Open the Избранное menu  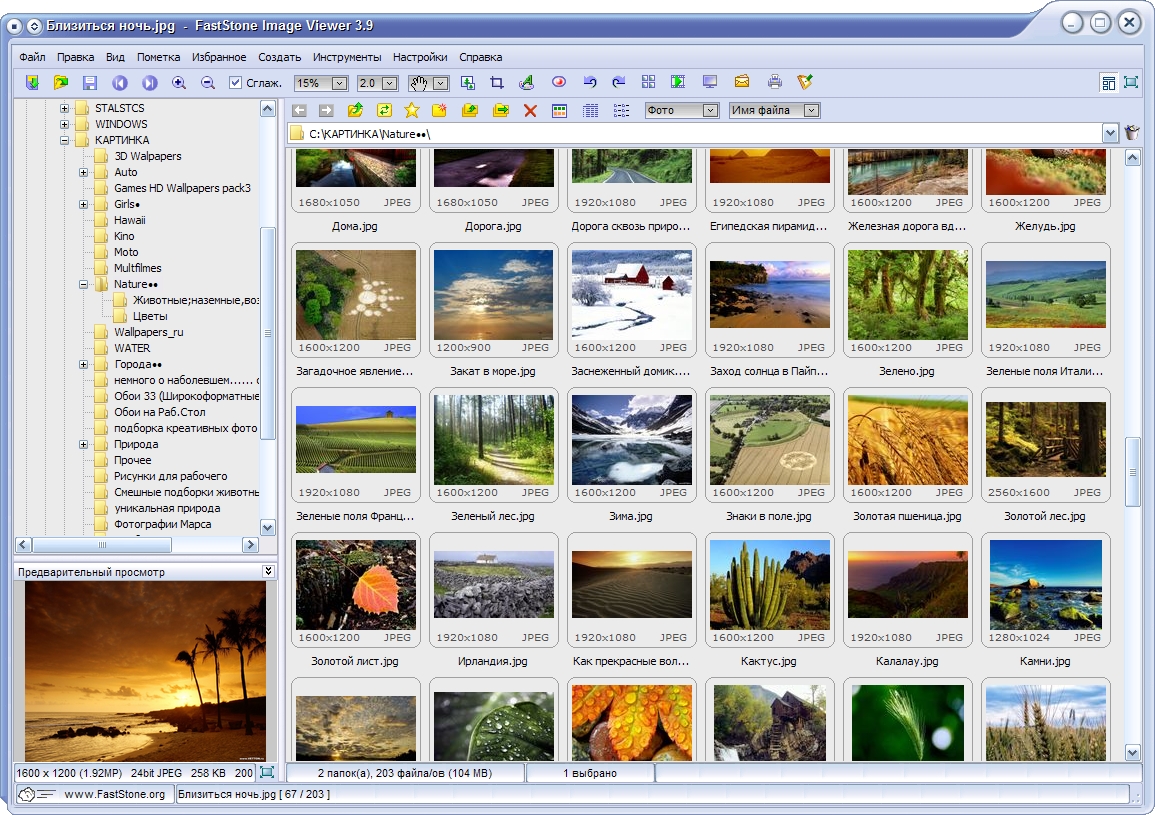point(219,57)
